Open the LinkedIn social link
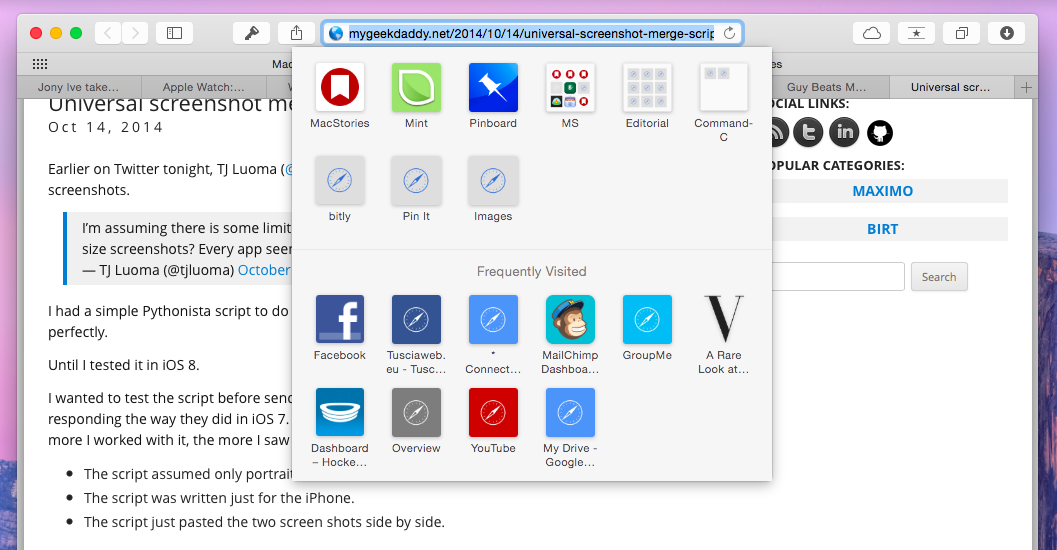 tap(844, 132)
